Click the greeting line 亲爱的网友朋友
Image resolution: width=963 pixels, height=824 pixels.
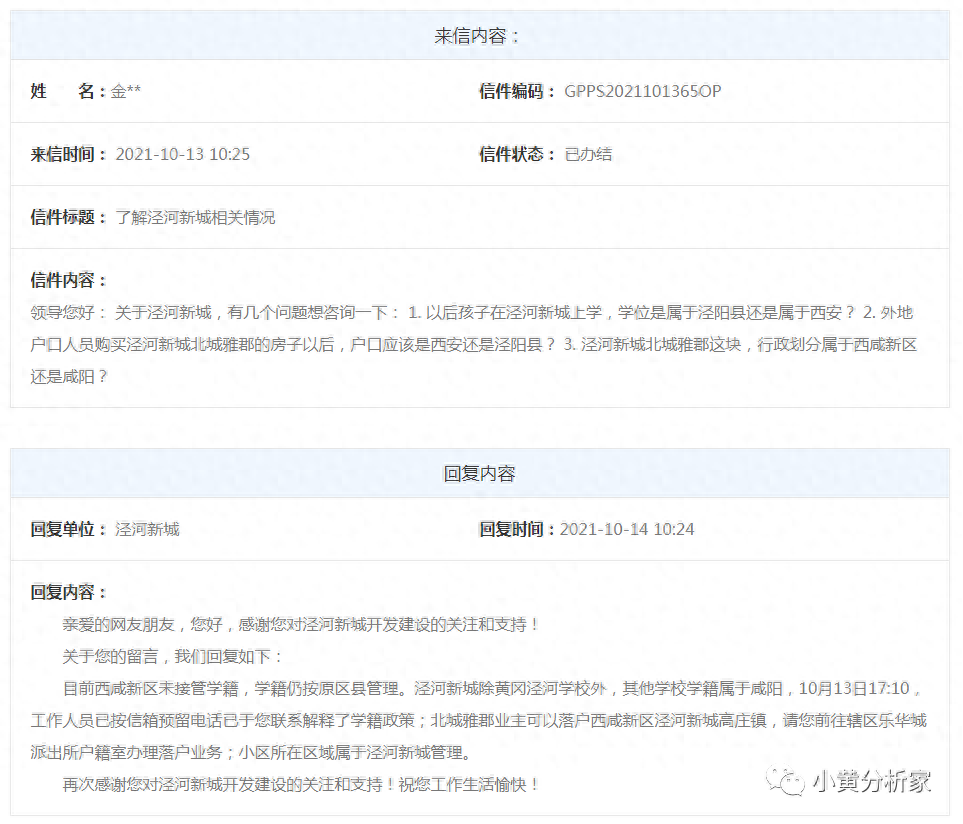300,625
